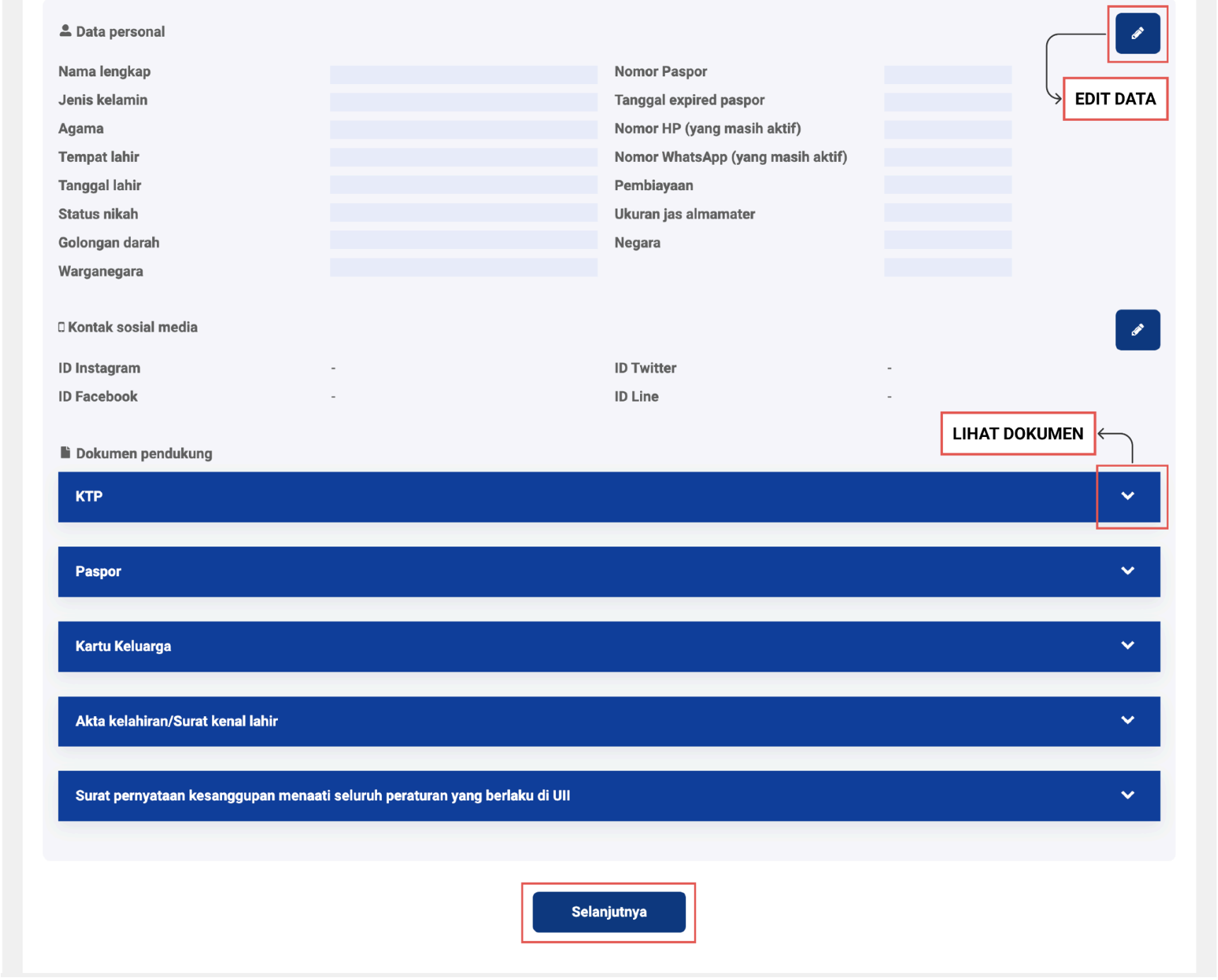Select the Pembiayaan value field
The height and width of the screenshot is (980, 1218).
pyautogui.click(x=947, y=185)
